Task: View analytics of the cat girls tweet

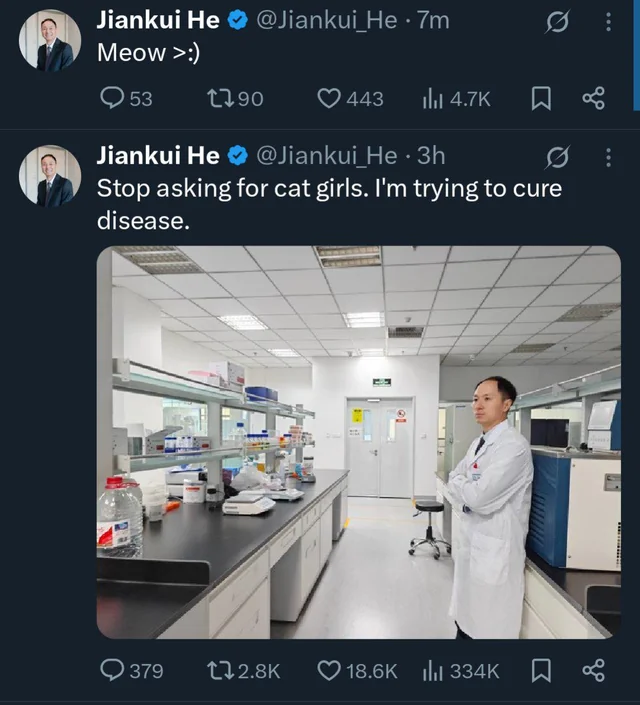Action: pyautogui.click(x=433, y=670)
